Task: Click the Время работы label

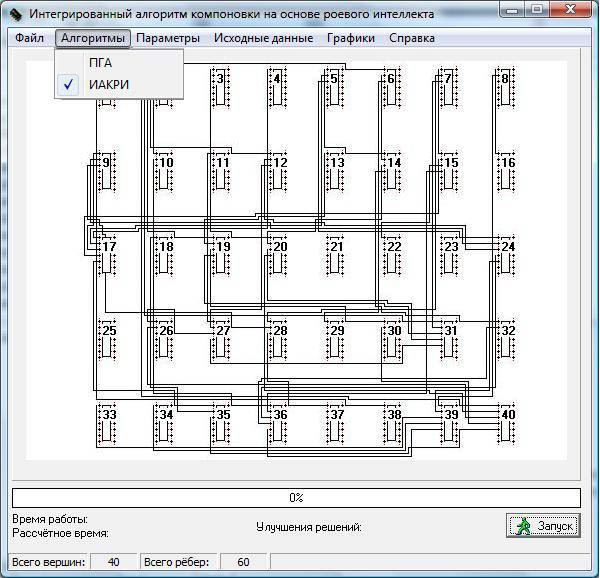Action: click(50, 519)
